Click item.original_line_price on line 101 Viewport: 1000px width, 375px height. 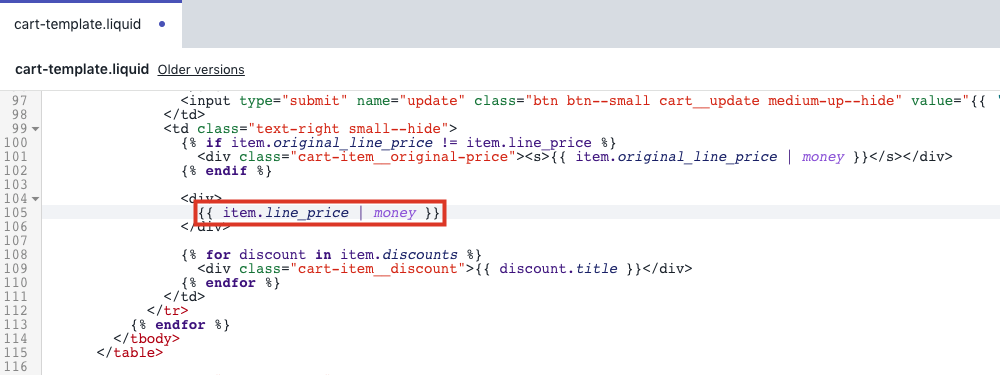coord(676,157)
